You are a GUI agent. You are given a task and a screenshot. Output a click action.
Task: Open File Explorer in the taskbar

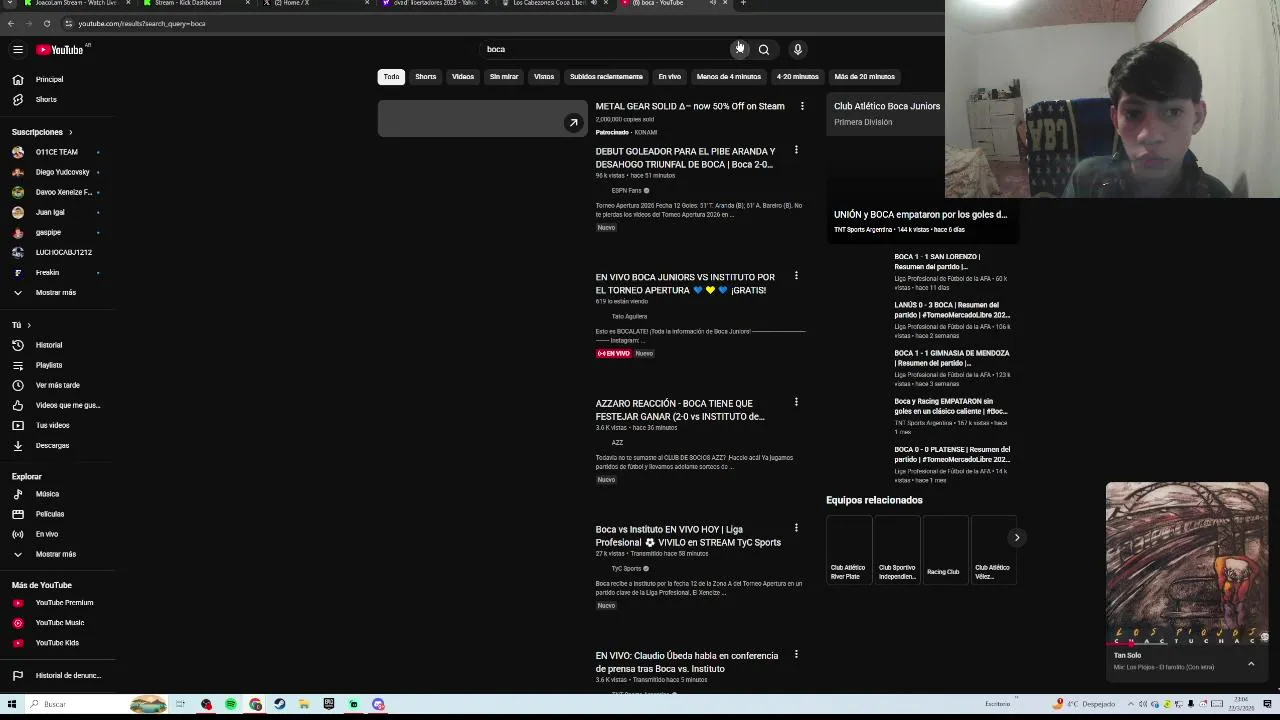[304, 704]
